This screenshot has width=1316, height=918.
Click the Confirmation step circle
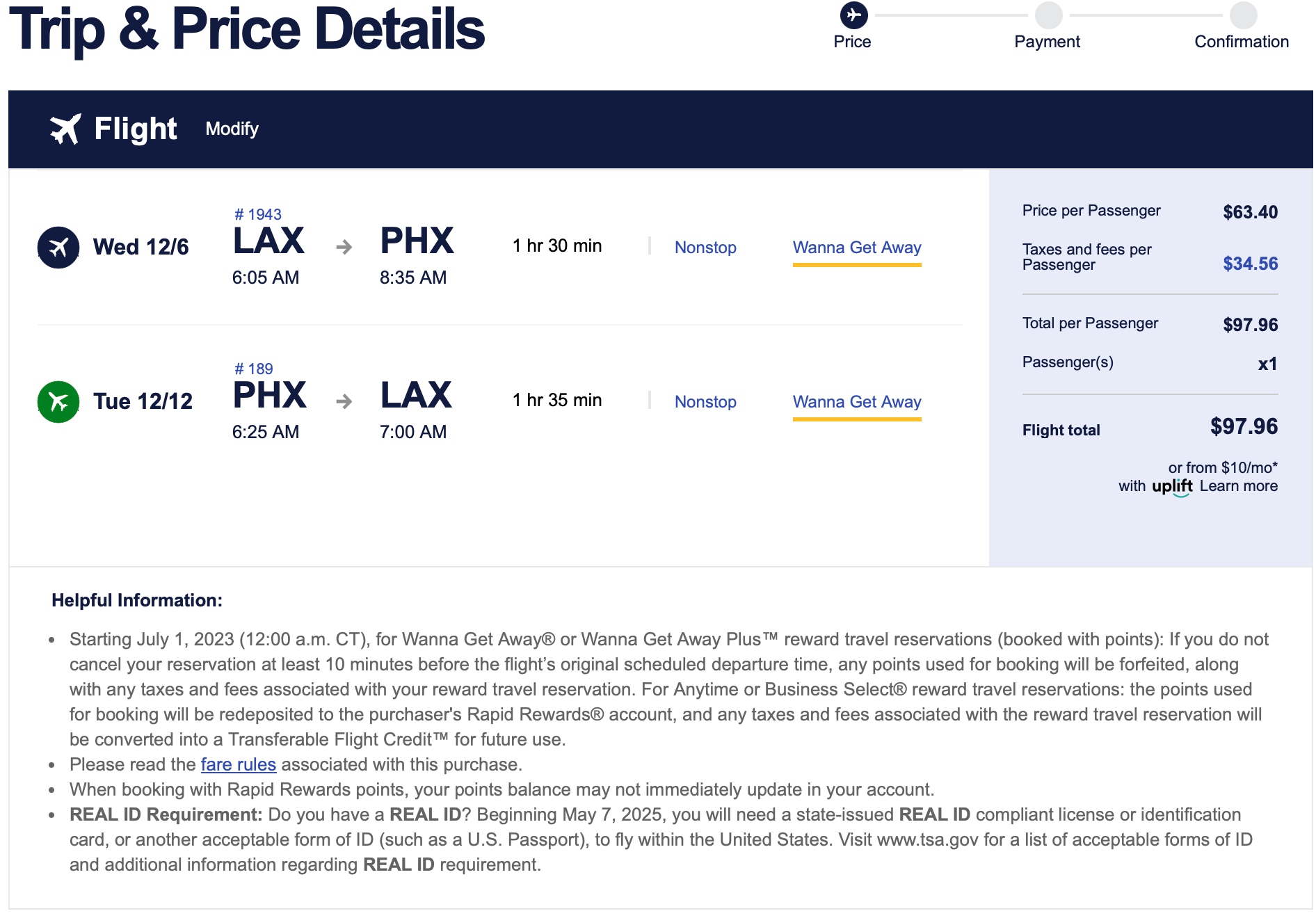pos(1243,15)
